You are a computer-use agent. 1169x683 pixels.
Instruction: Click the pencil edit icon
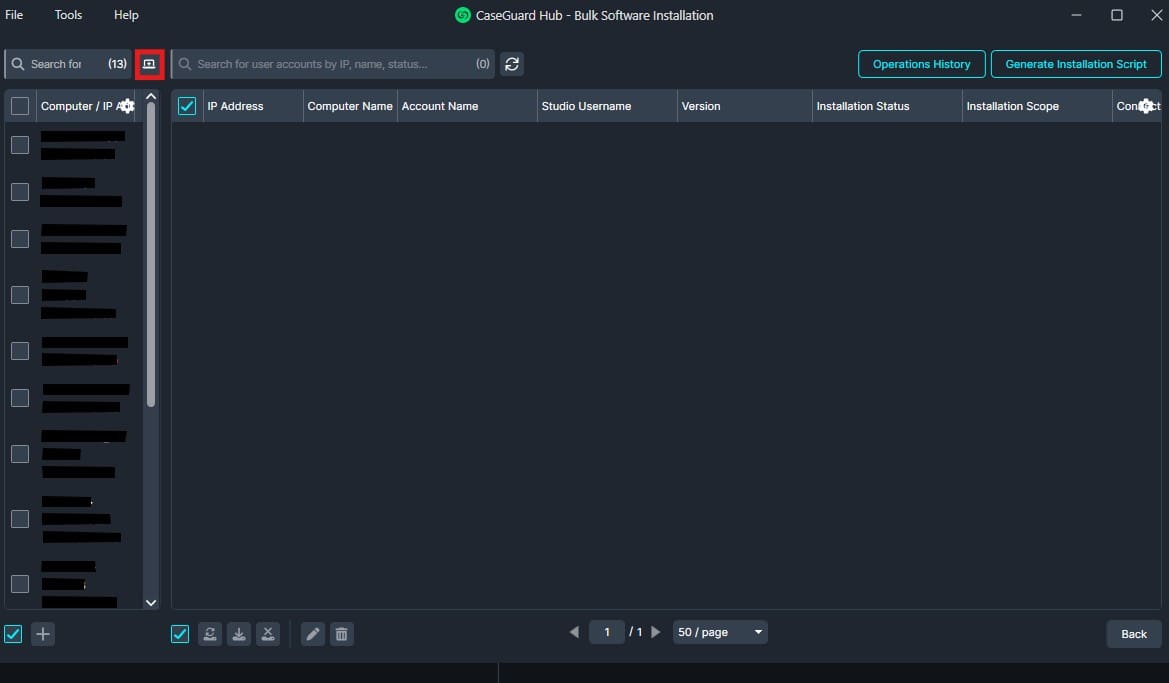click(313, 634)
